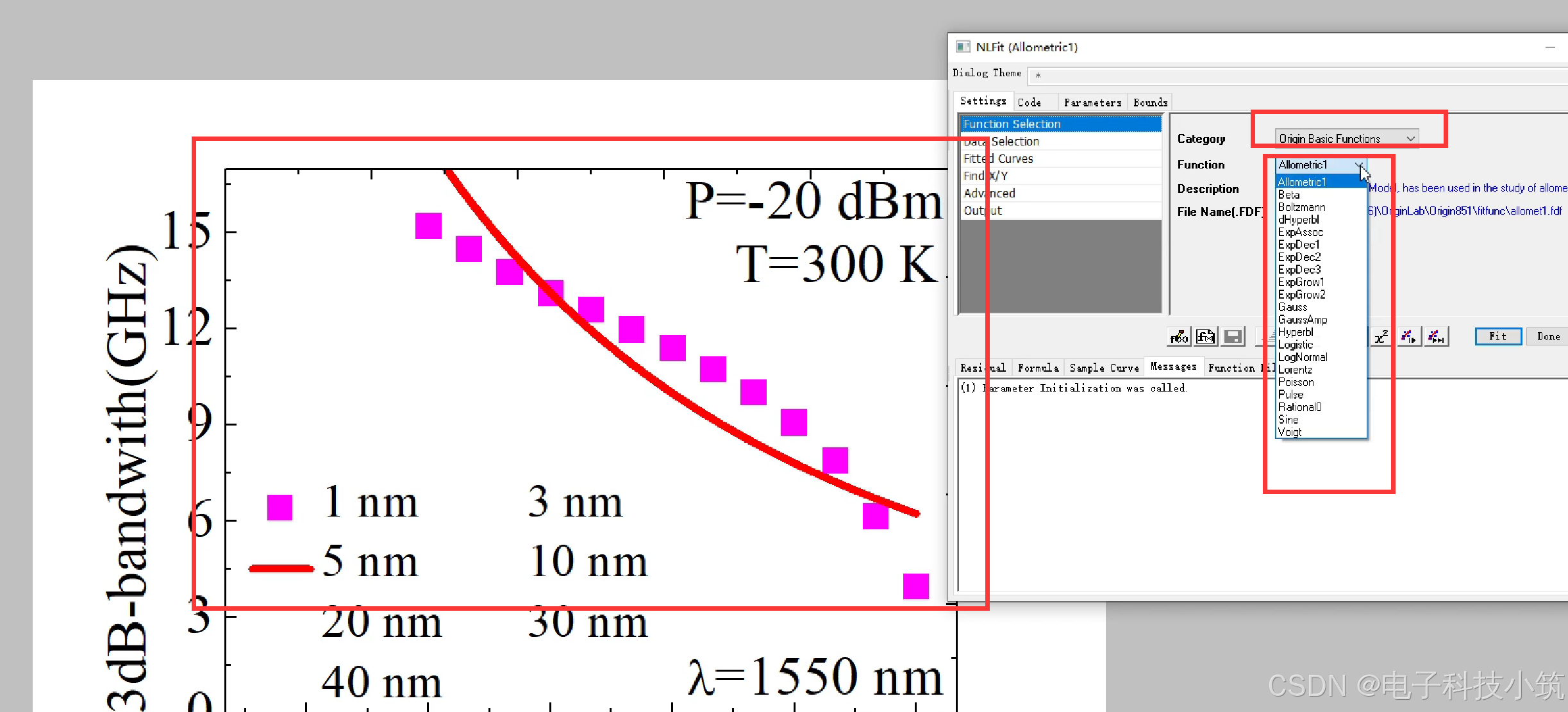Screen dimensions: 1568x712
Task: Open the Category Origin Basic Functions dropdown
Action: [x=1346, y=138]
